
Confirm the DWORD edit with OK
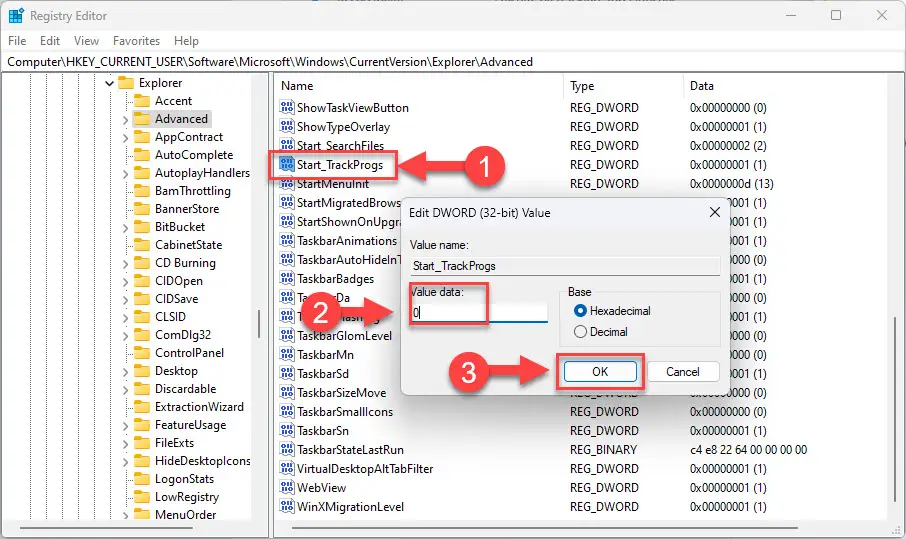pos(600,371)
